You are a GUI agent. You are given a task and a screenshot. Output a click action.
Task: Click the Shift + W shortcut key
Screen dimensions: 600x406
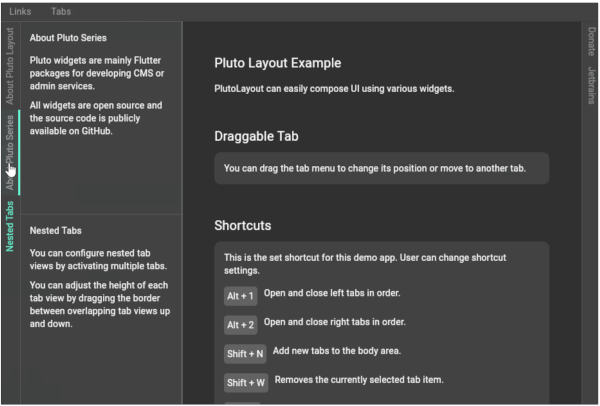click(x=246, y=383)
